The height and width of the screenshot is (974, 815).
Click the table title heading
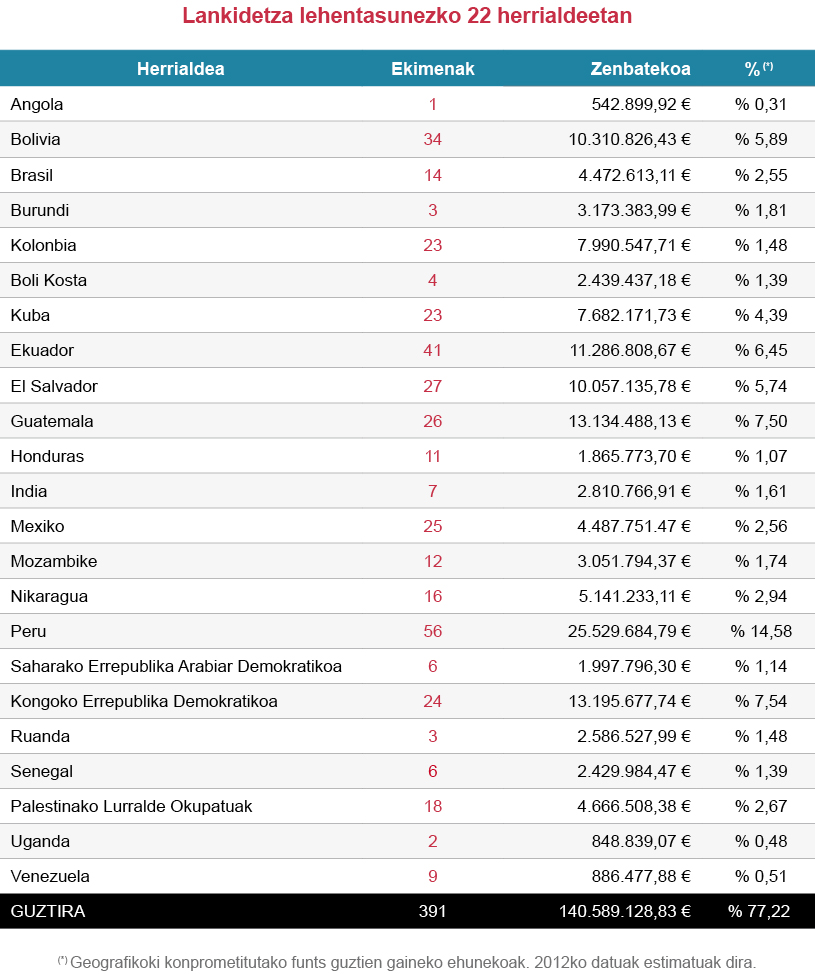click(407, 17)
